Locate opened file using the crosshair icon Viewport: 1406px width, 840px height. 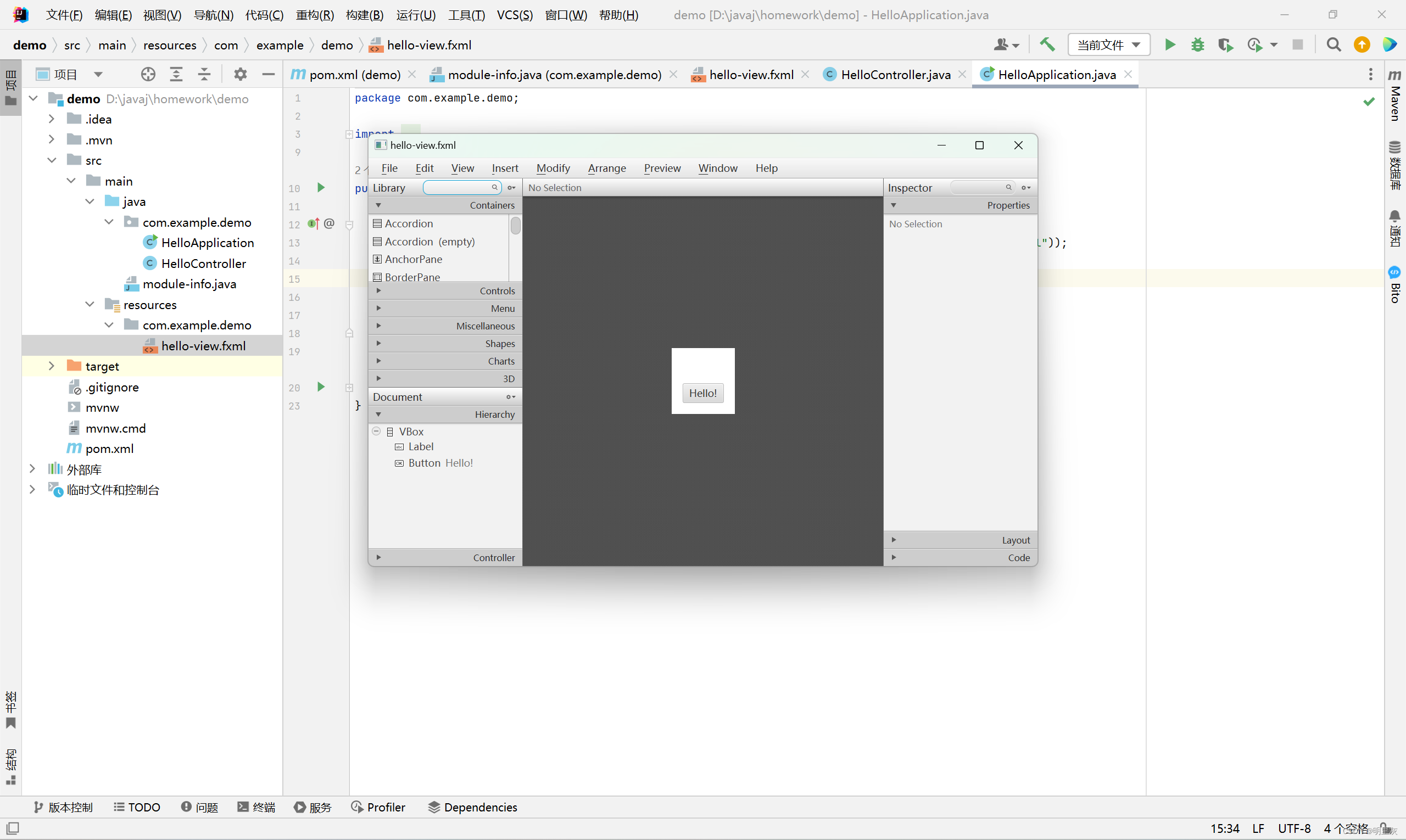click(x=148, y=74)
